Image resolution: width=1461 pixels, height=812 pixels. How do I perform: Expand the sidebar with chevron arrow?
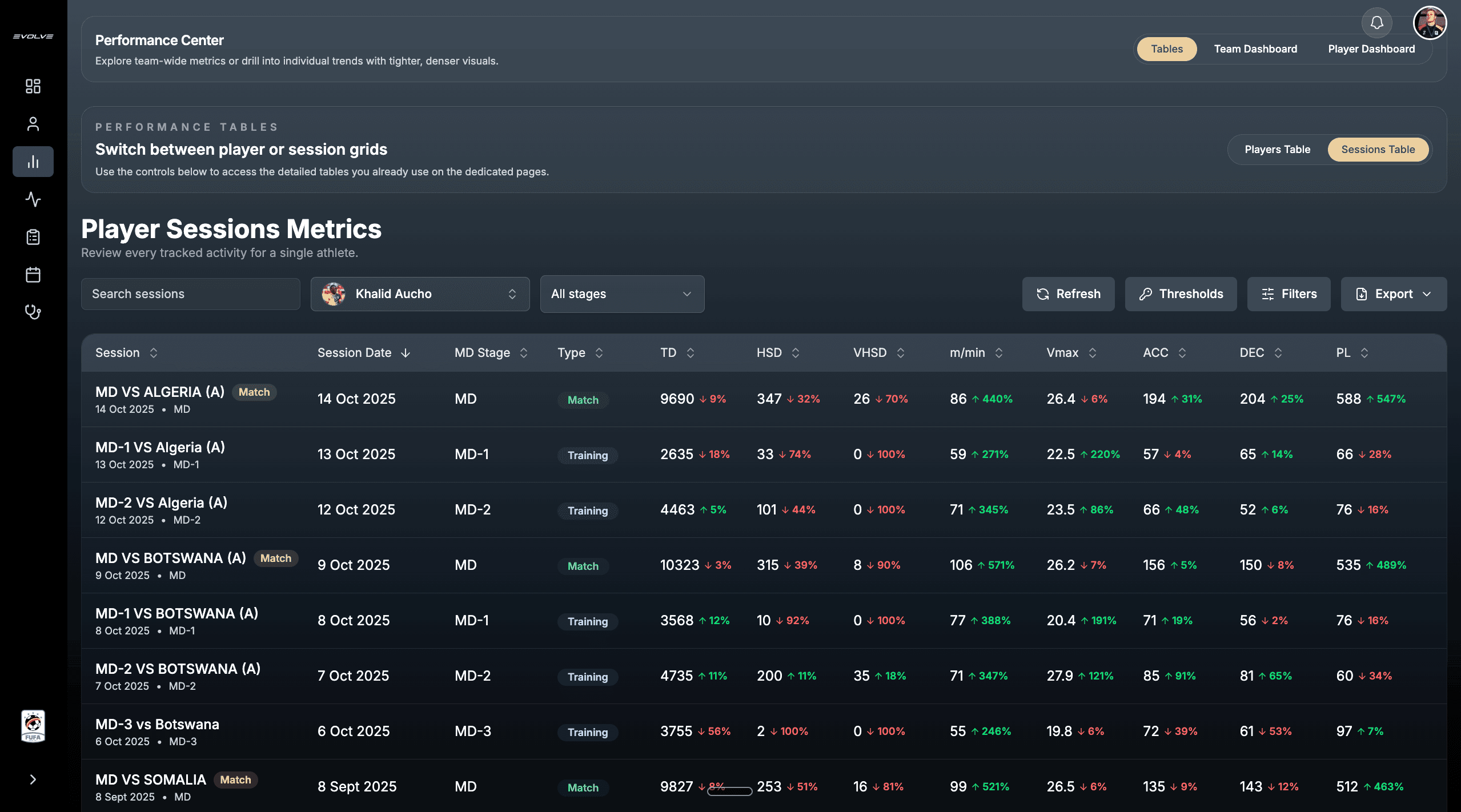pos(33,779)
